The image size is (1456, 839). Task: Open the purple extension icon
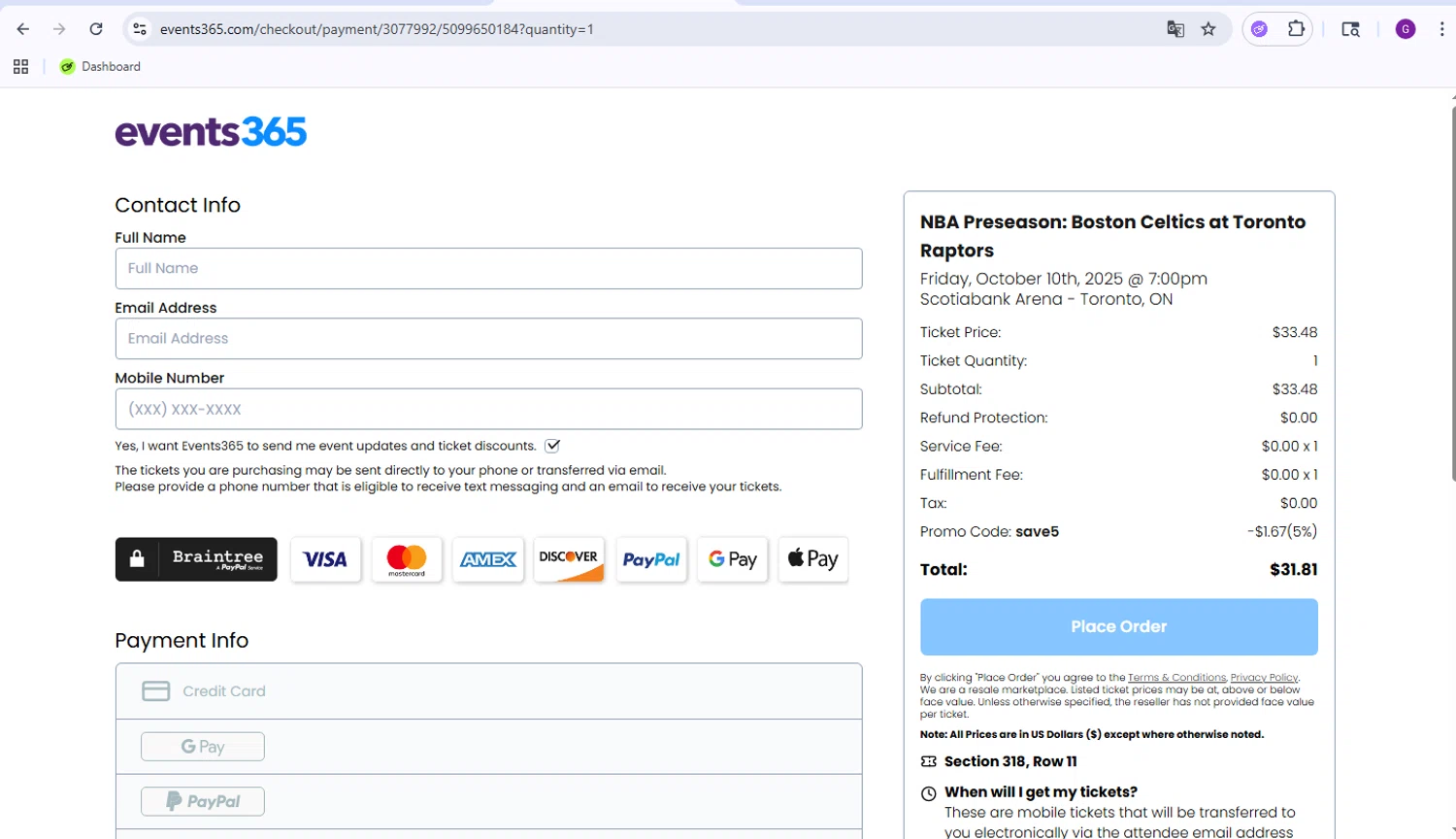point(1259,29)
